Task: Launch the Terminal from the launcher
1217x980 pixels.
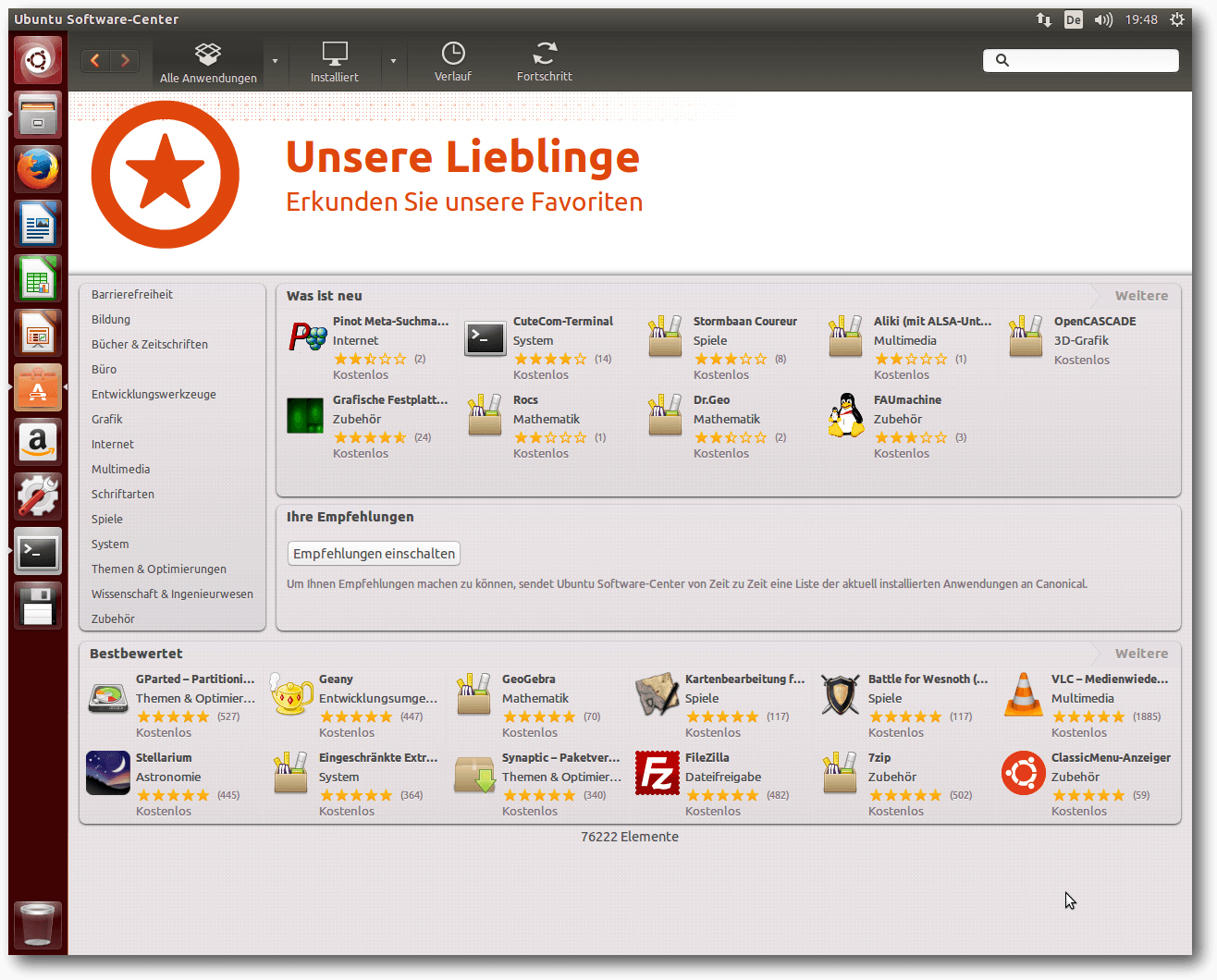Action: point(38,552)
